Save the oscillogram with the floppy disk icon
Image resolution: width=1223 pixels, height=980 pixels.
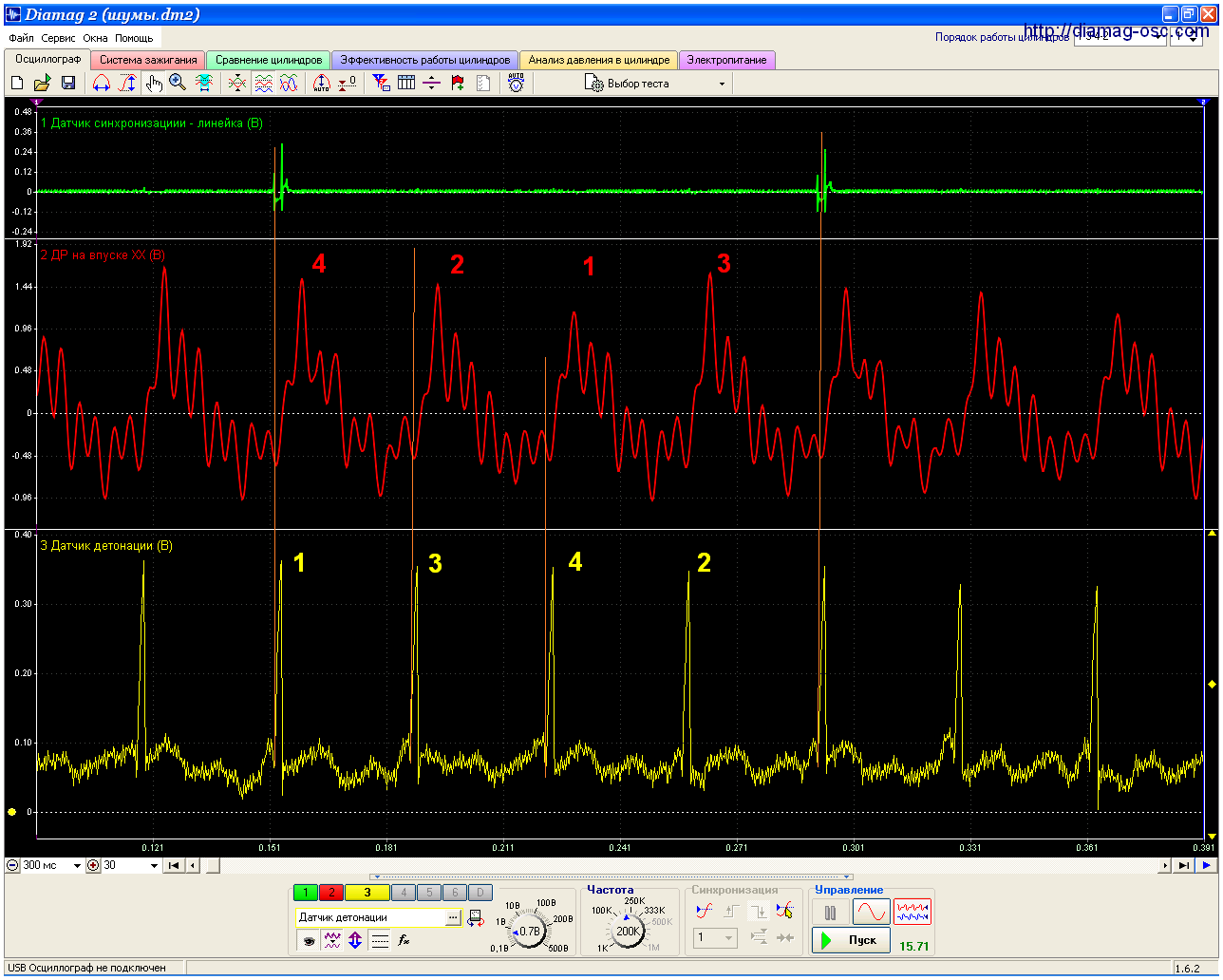[67, 84]
